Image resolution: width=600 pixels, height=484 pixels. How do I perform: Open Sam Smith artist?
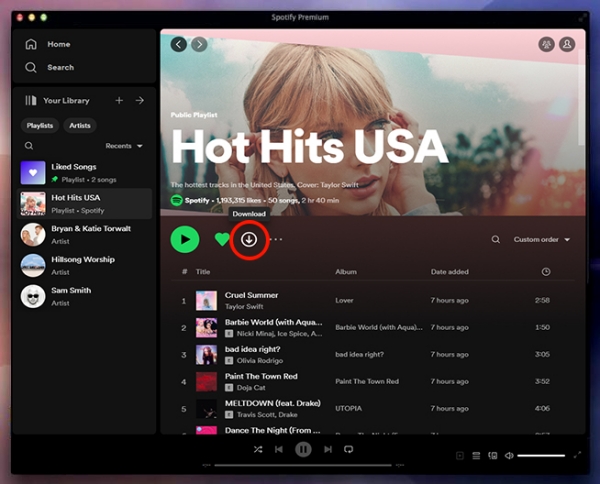[84, 296]
